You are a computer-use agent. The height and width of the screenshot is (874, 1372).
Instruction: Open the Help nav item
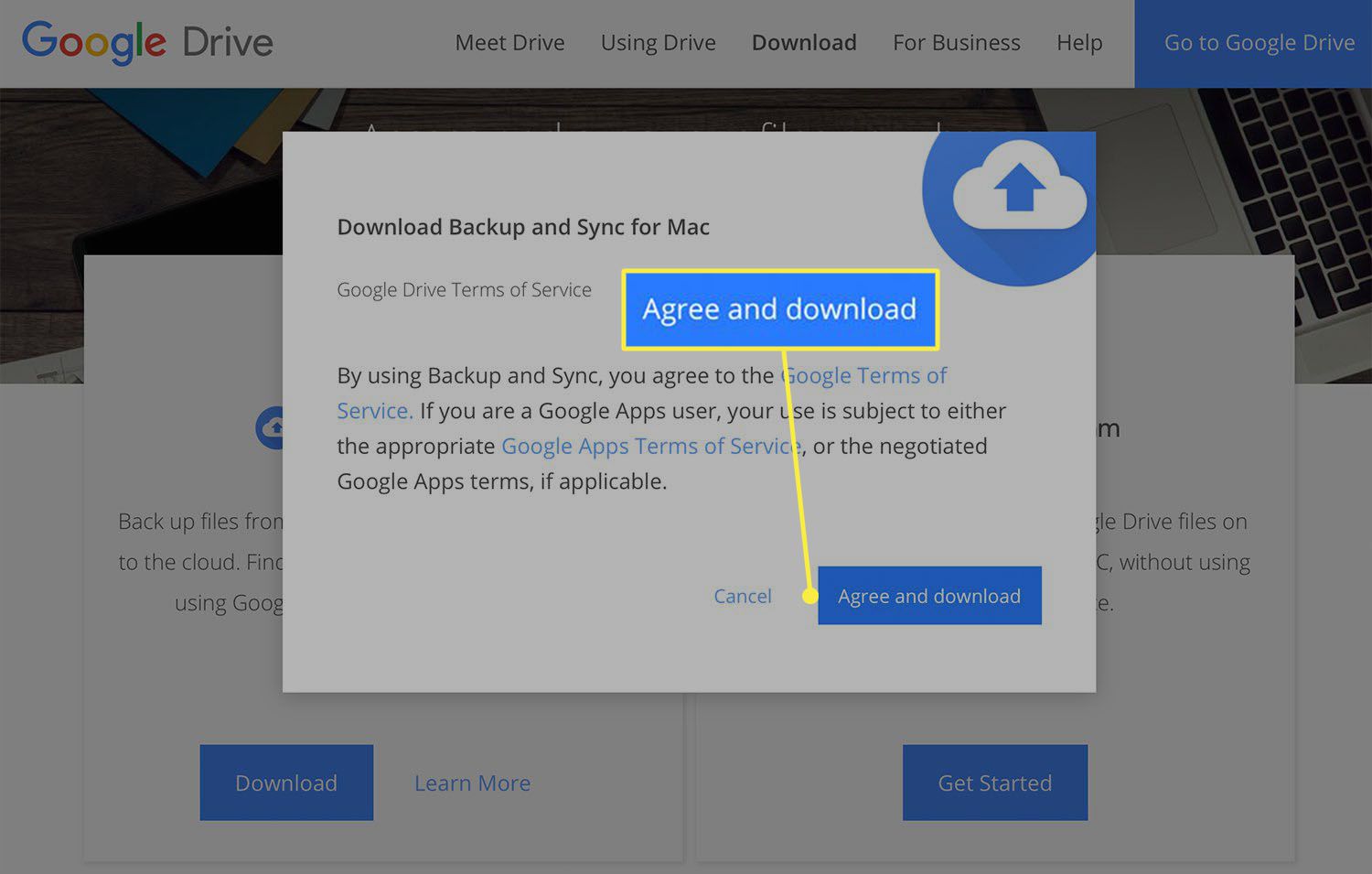point(1079,43)
